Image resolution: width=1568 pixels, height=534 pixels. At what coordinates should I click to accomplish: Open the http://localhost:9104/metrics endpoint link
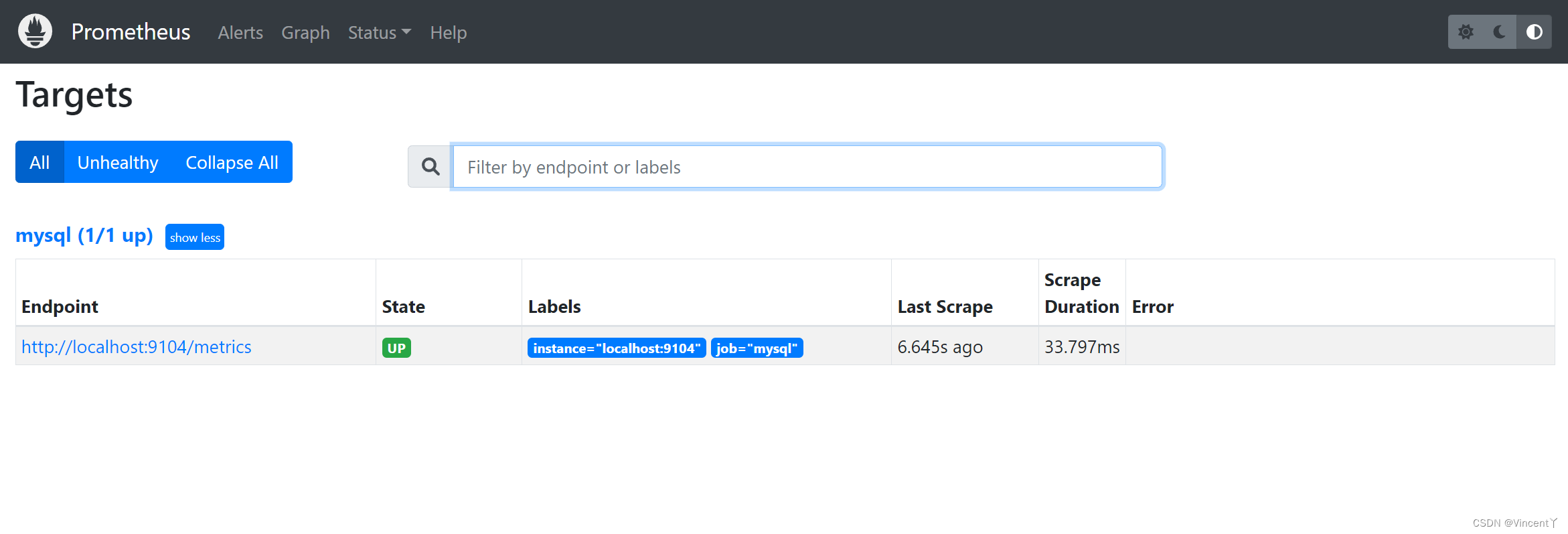pyautogui.click(x=137, y=347)
